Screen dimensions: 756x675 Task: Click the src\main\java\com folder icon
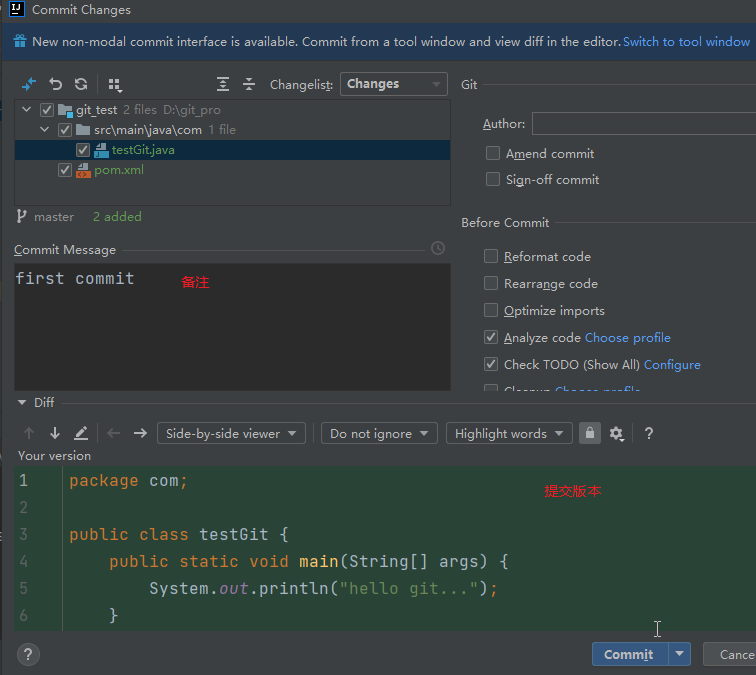click(x=83, y=130)
